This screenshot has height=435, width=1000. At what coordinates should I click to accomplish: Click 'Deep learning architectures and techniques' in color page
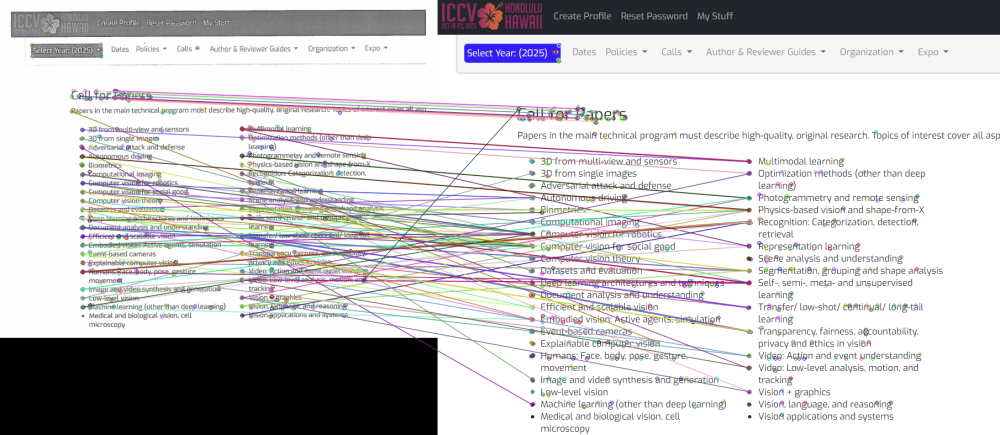(x=633, y=283)
